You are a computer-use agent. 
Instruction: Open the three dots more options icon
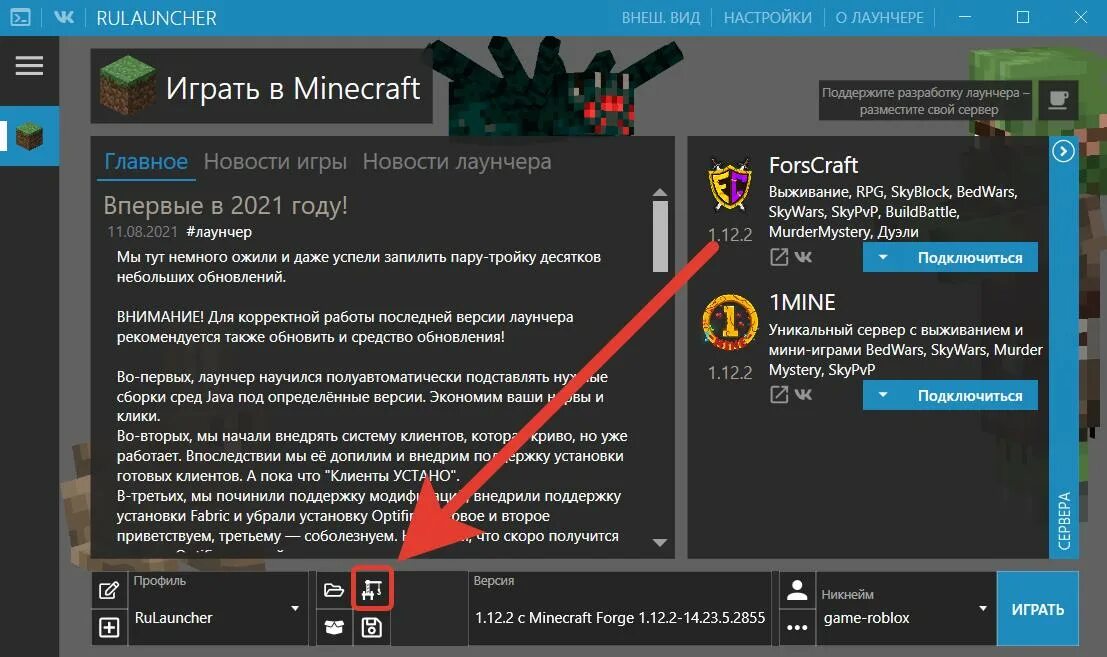pyautogui.click(x=797, y=627)
